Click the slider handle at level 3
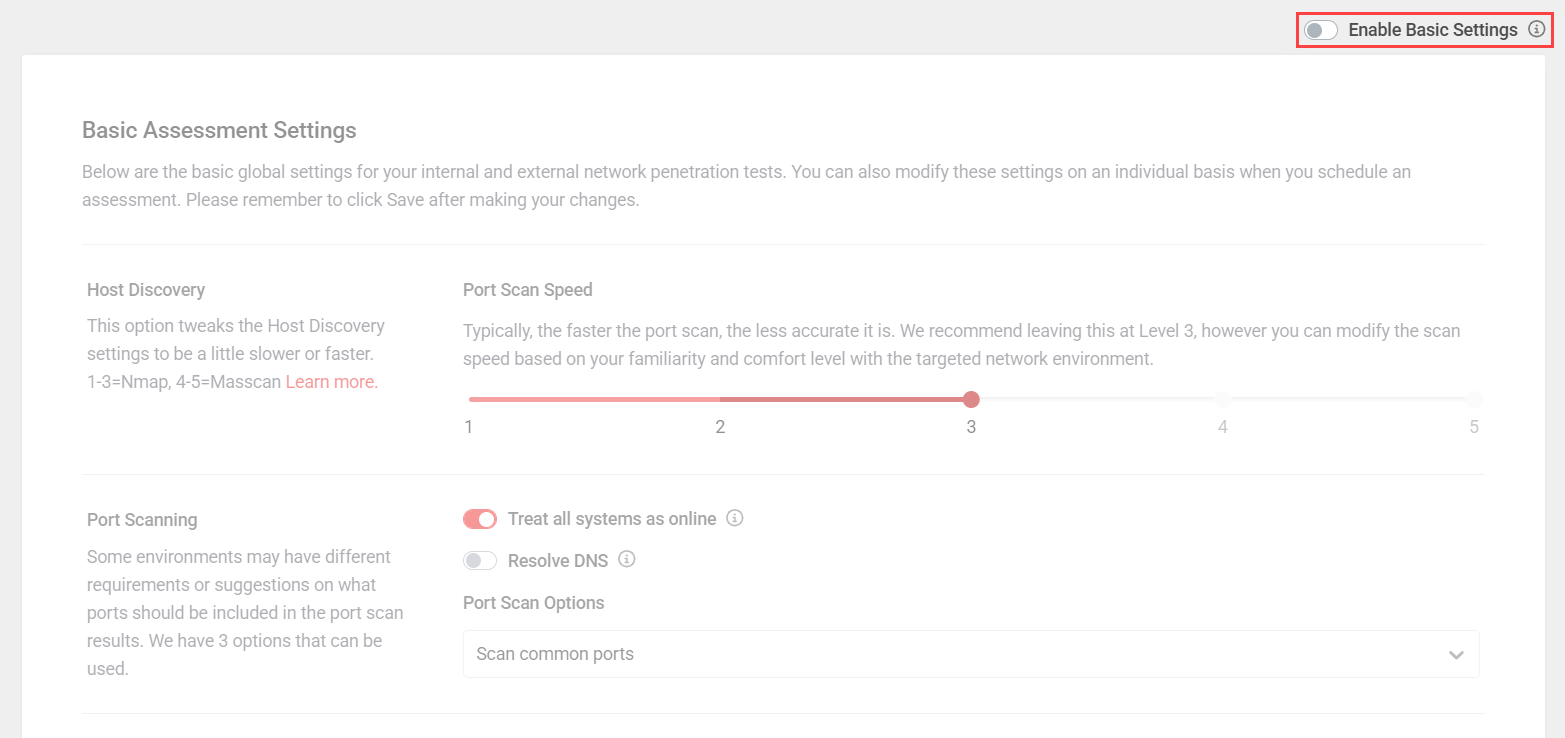The width and height of the screenshot is (1565, 738). pyautogui.click(x=971, y=400)
